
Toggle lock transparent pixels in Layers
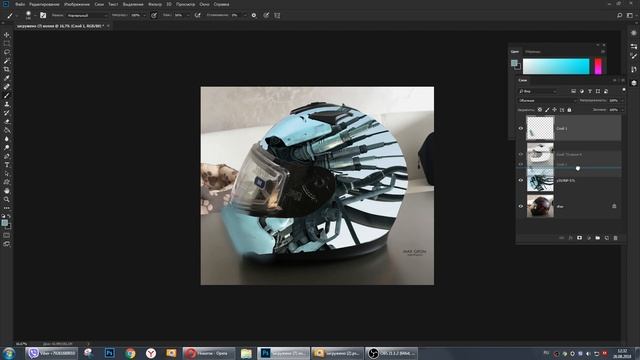pyautogui.click(x=540, y=110)
